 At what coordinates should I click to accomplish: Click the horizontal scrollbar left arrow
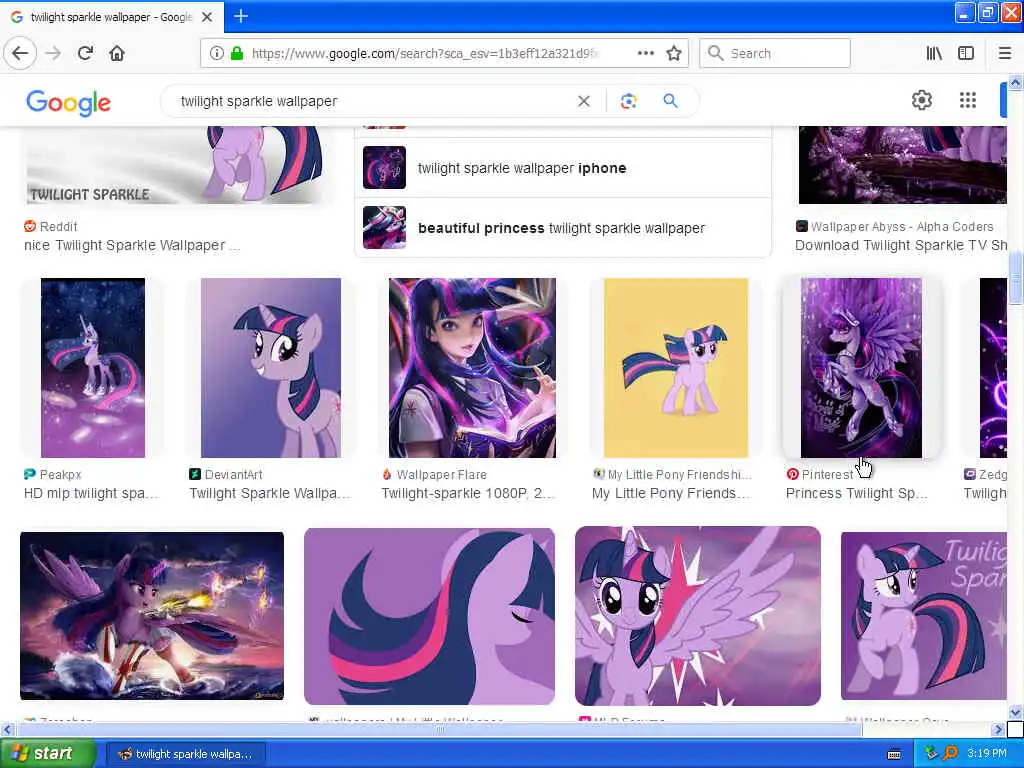tap(7, 729)
